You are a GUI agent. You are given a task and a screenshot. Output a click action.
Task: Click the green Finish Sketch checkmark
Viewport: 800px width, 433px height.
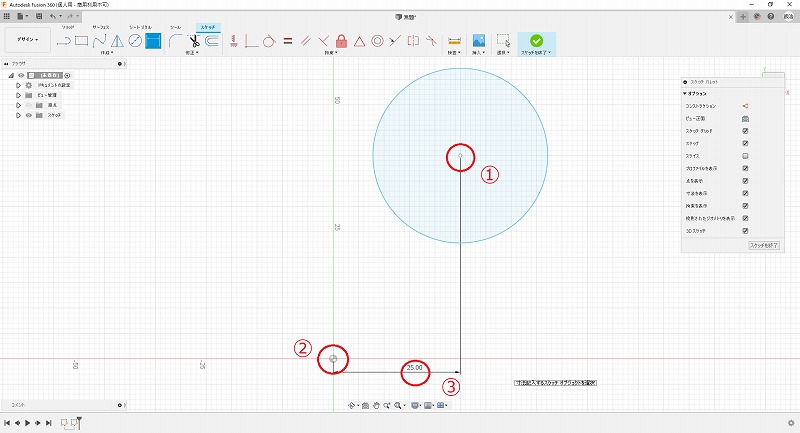click(x=536, y=41)
